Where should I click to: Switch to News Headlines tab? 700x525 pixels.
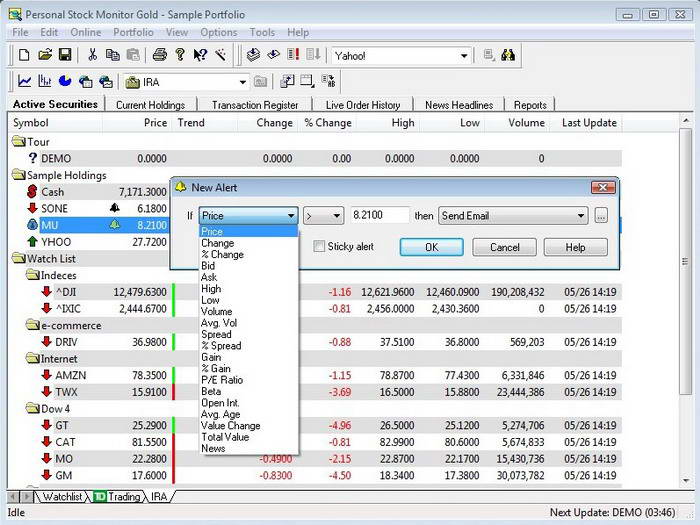pyautogui.click(x=459, y=105)
